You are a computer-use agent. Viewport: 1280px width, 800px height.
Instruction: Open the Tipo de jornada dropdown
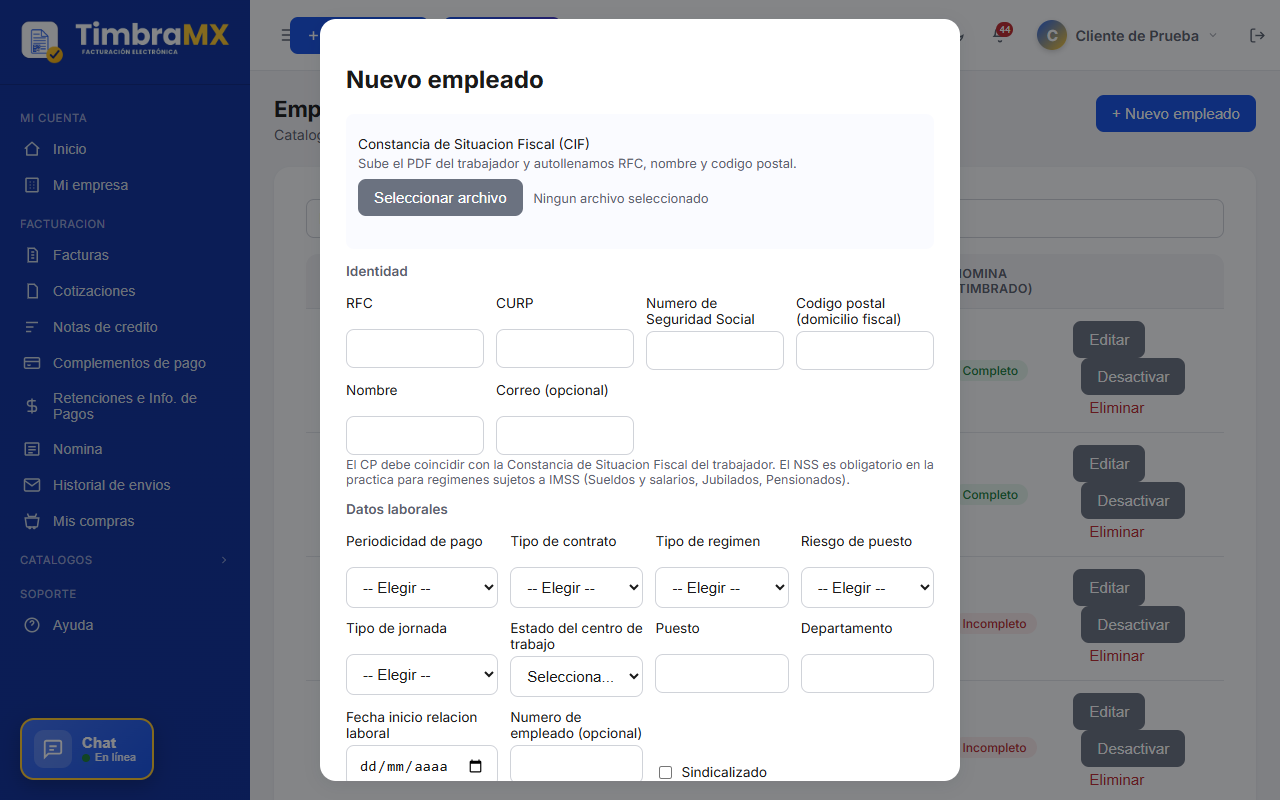[422, 675]
